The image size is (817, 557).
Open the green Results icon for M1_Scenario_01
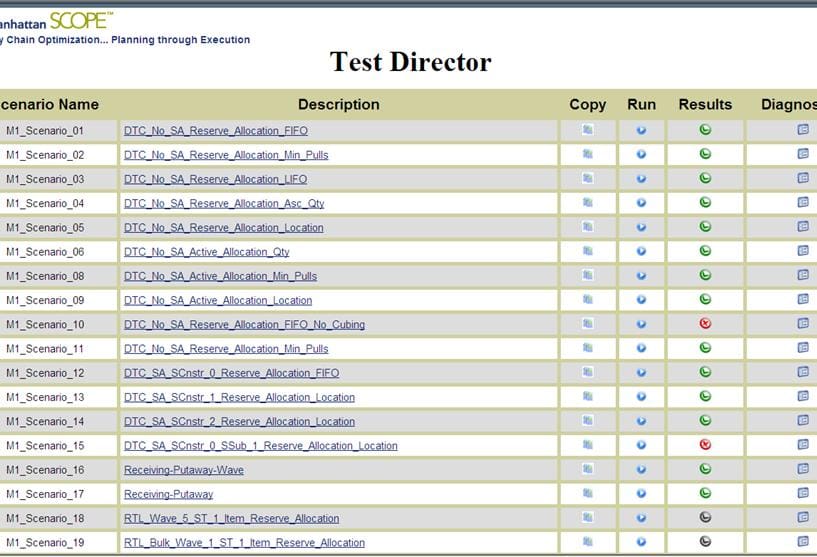tap(705, 130)
